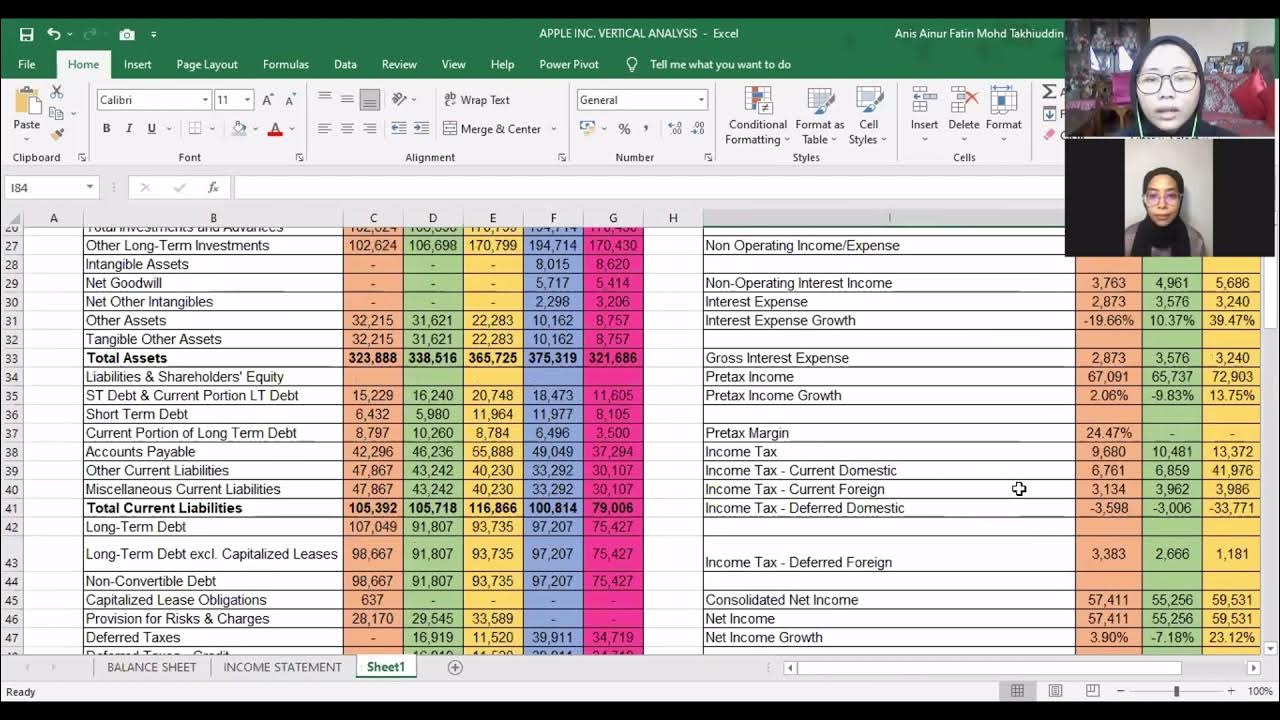This screenshot has width=1280, height=720.
Task: Open the Calibri font name dropdown
Action: pyautogui.click(x=205, y=100)
